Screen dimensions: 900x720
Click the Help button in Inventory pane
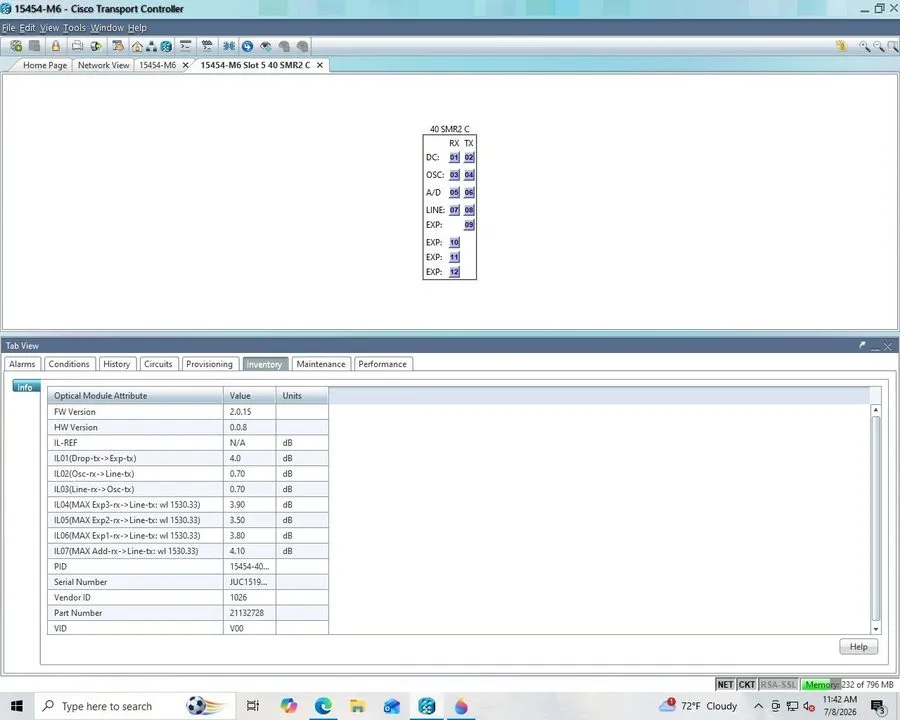coord(859,647)
